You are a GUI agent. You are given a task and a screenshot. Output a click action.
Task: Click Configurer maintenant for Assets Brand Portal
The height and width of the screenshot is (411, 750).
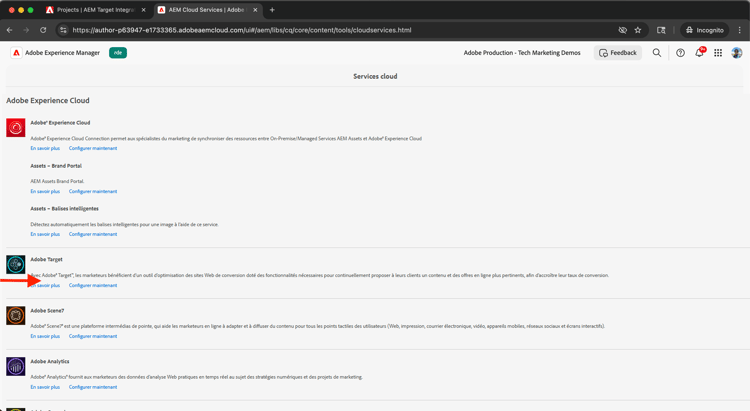[93, 191]
